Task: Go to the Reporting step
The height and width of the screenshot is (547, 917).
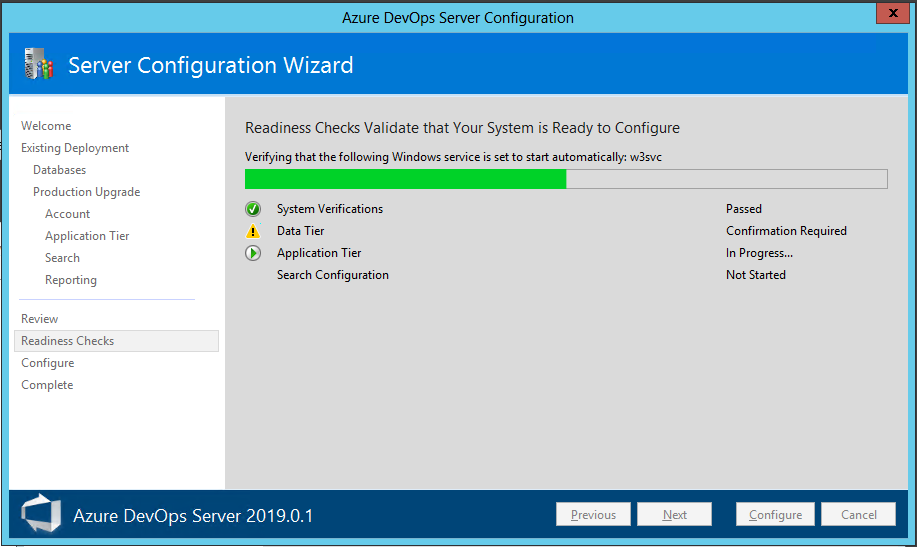Action: [x=71, y=280]
